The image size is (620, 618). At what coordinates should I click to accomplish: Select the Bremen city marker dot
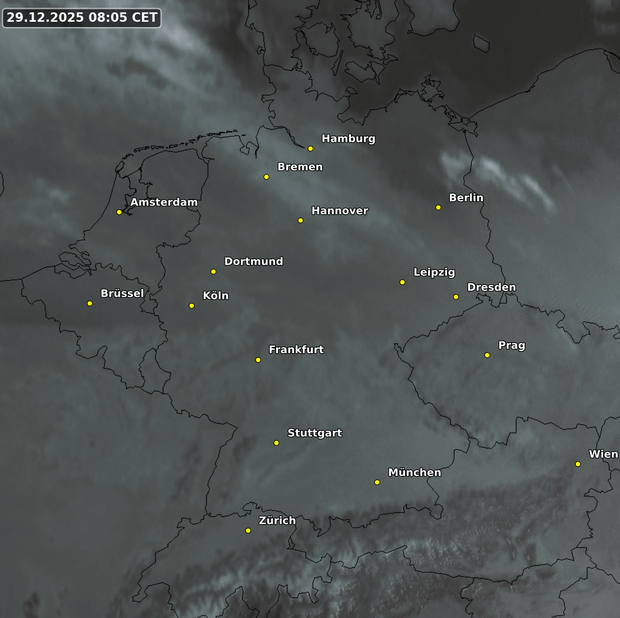tap(266, 177)
